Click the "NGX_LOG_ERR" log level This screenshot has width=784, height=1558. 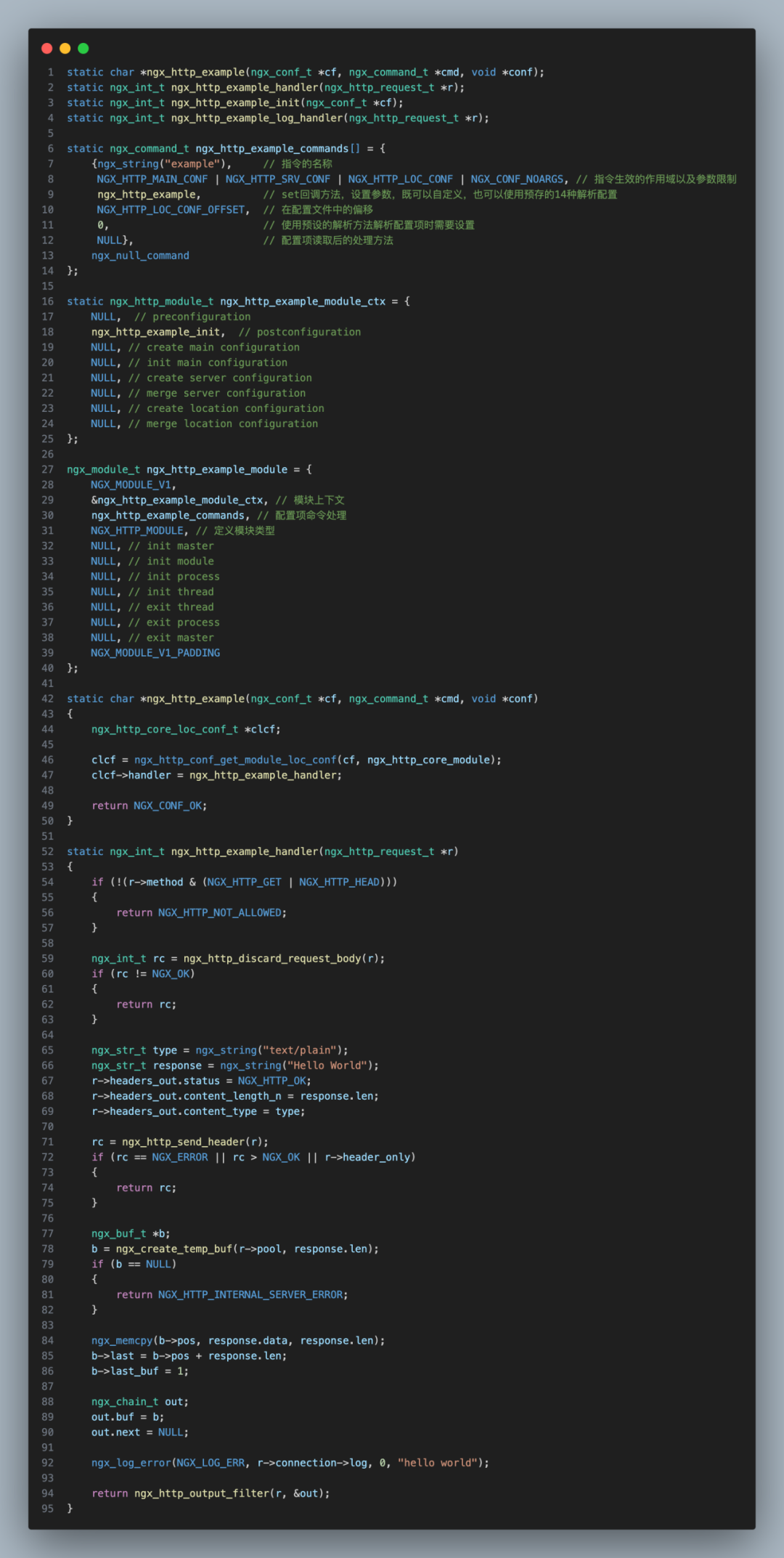pyautogui.click(x=211, y=1463)
